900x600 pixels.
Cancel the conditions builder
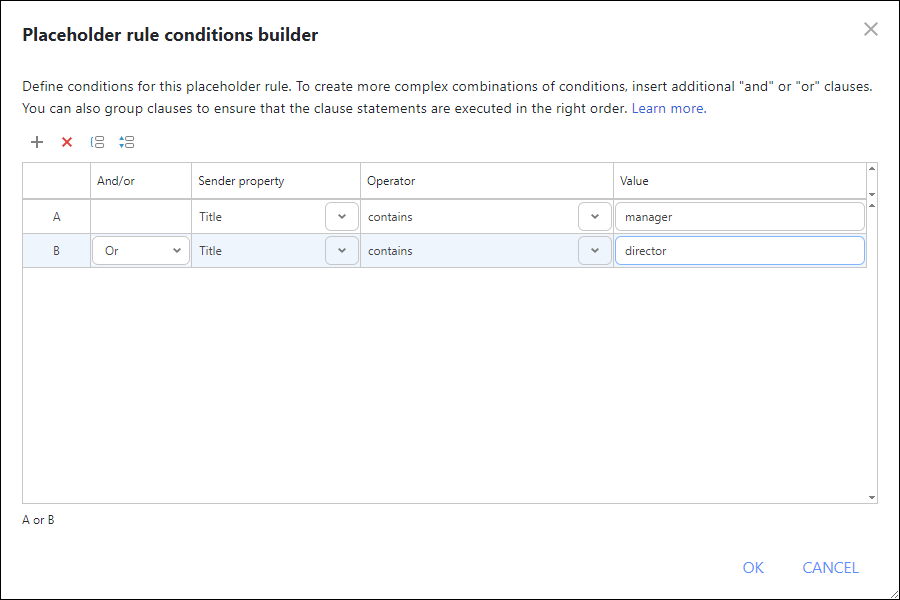830,567
